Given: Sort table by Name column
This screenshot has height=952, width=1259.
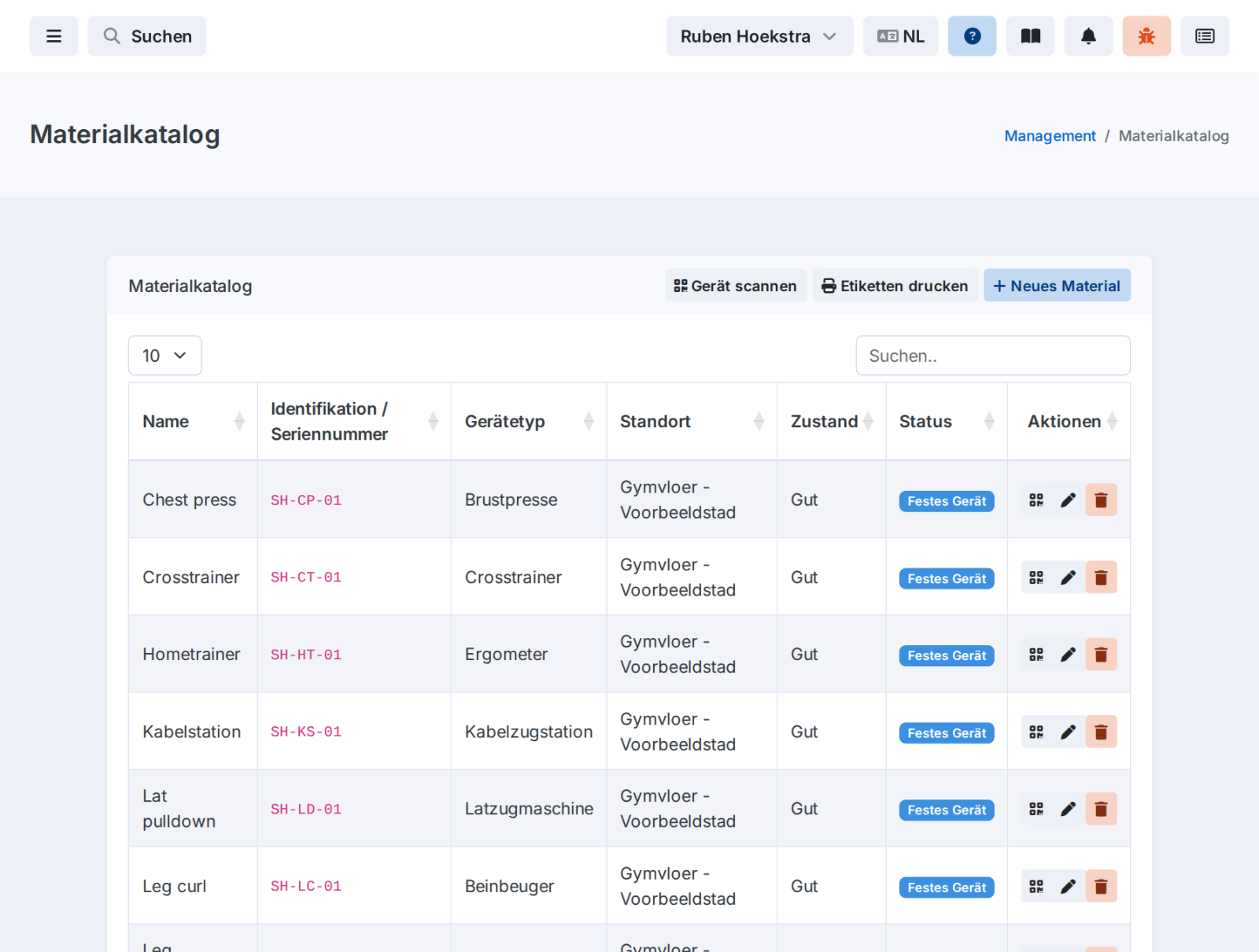Looking at the screenshot, I should pyautogui.click(x=193, y=422).
